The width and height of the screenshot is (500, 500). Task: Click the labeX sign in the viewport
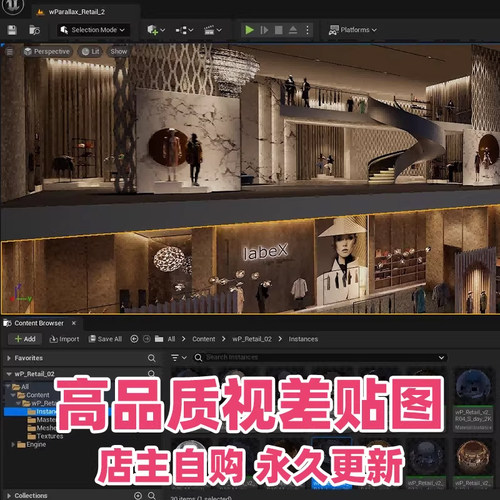(x=266, y=252)
